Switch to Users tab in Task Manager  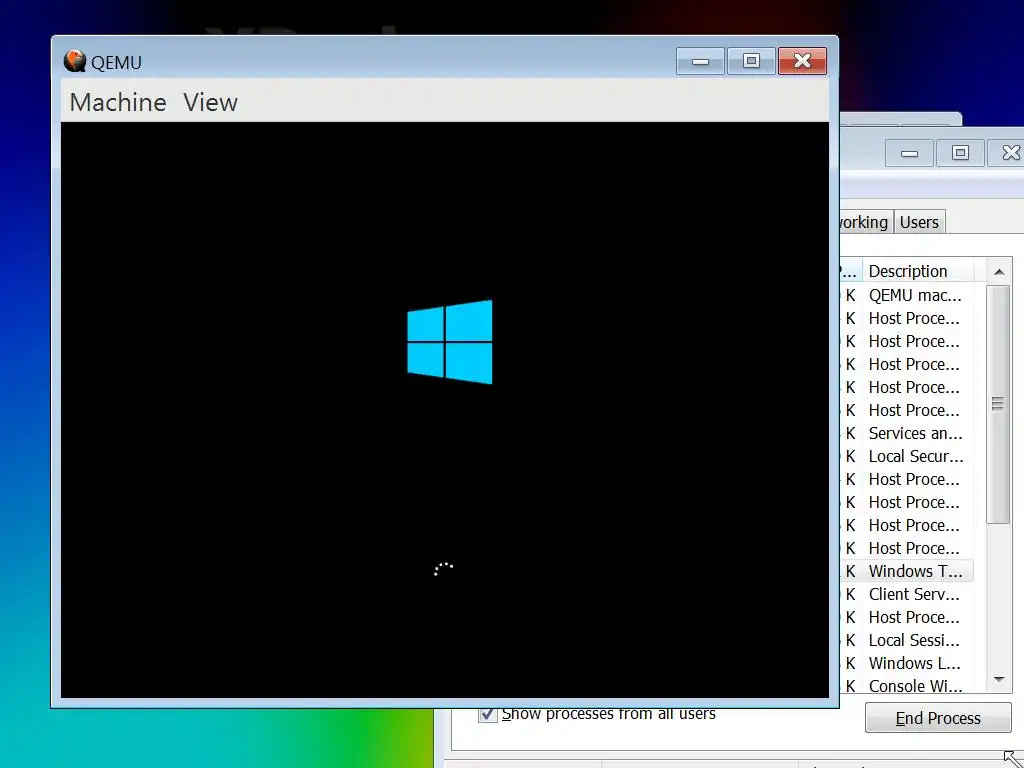click(919, 222)
